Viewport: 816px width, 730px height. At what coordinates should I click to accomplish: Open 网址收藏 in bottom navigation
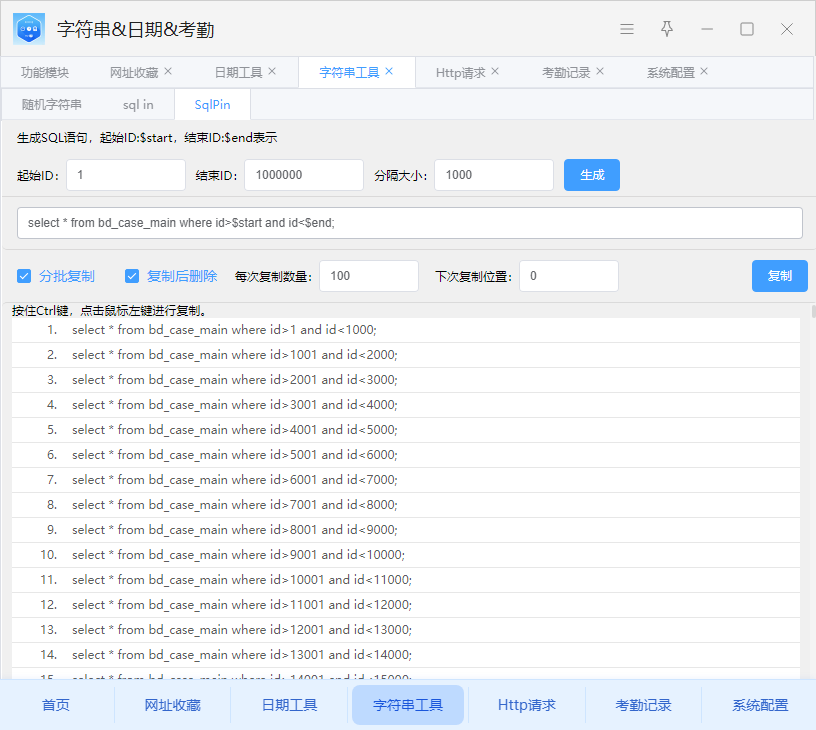tap(172, 705)
